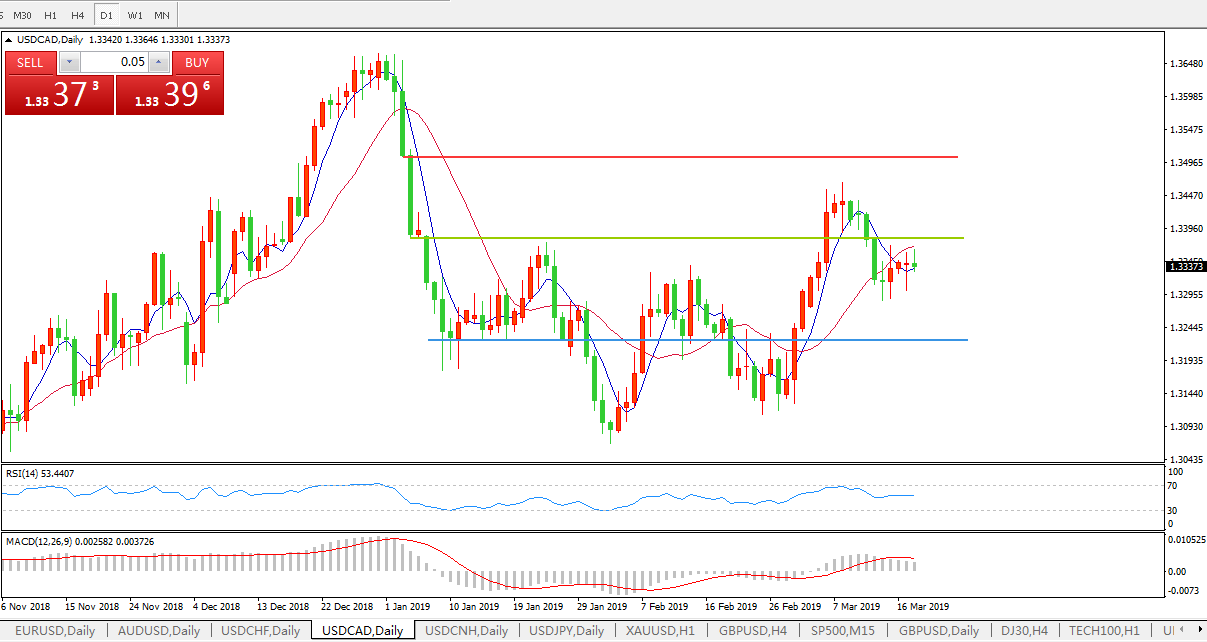Screen dimensions: 1207x642
Task: Go to USDJPY,Daily chart tab
Action: [x=565, y=630]
